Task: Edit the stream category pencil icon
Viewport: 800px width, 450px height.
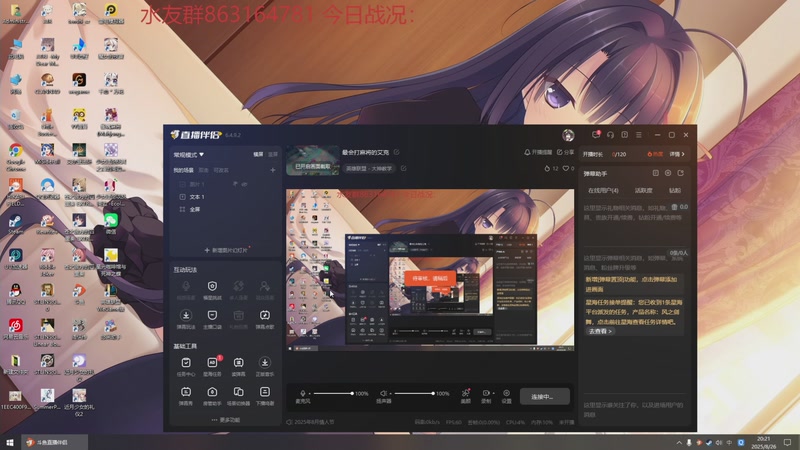Action: 404,168
